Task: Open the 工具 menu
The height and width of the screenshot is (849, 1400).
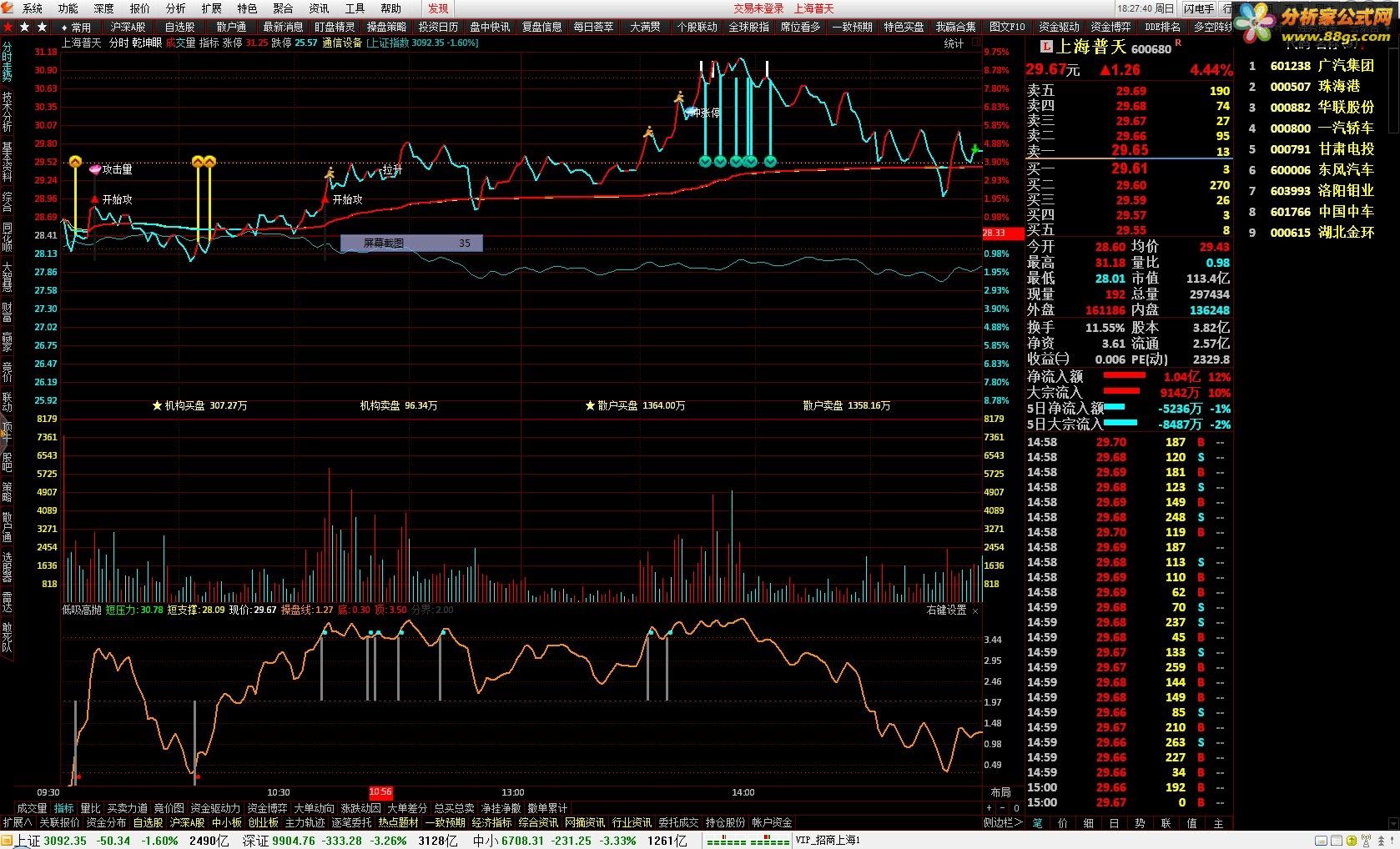Action: point(355,8)
